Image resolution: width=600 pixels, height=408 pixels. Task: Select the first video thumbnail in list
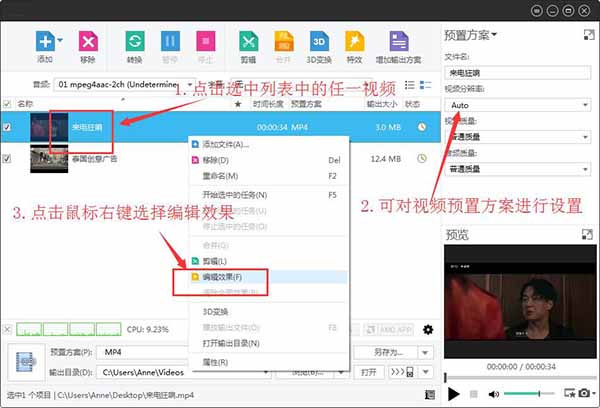coord(49,127)
